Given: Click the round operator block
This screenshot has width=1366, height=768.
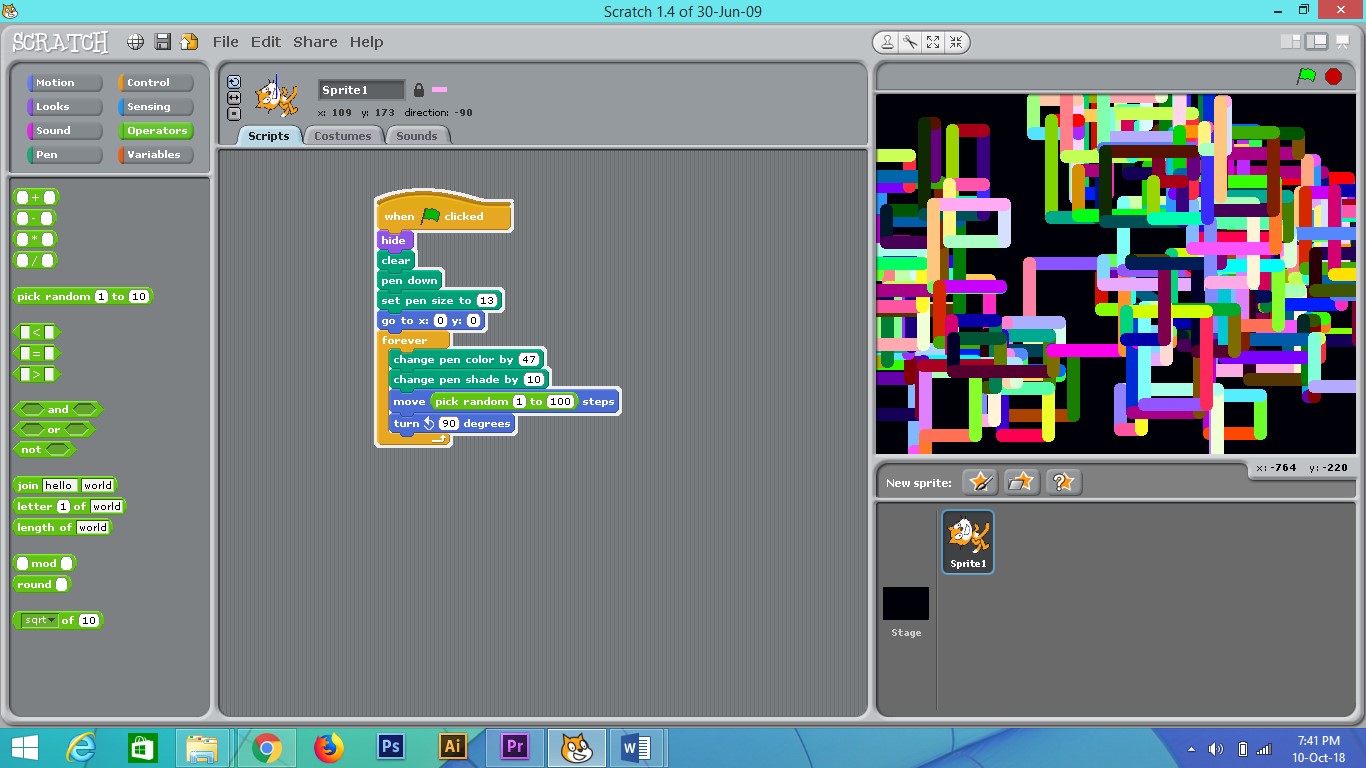Looking at the screenshot, I should [x=43, y=585].
